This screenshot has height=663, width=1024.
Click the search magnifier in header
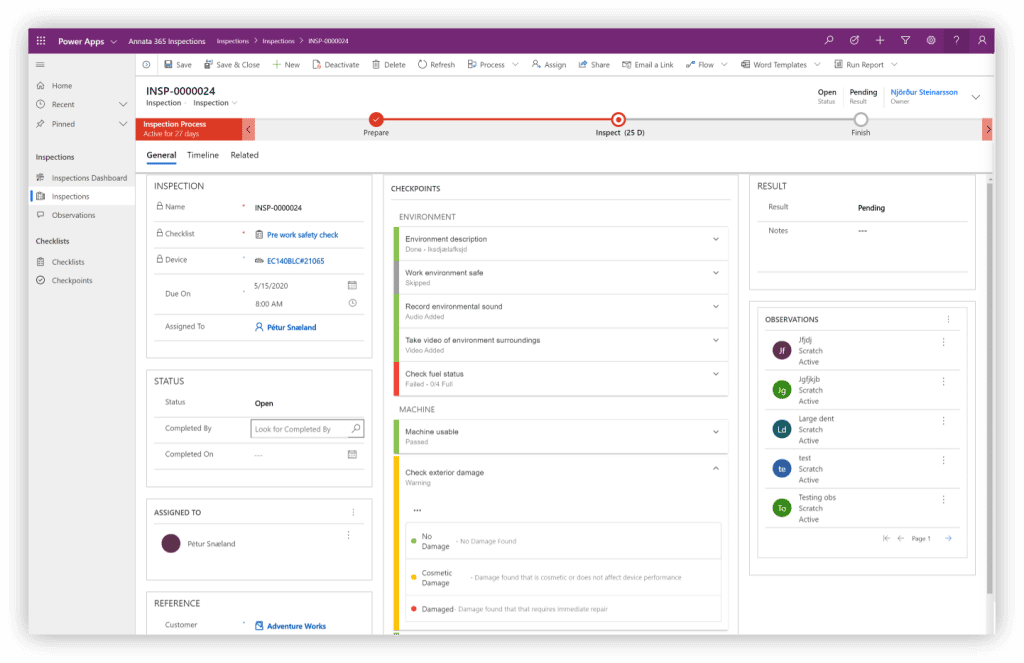pos(829,40)
